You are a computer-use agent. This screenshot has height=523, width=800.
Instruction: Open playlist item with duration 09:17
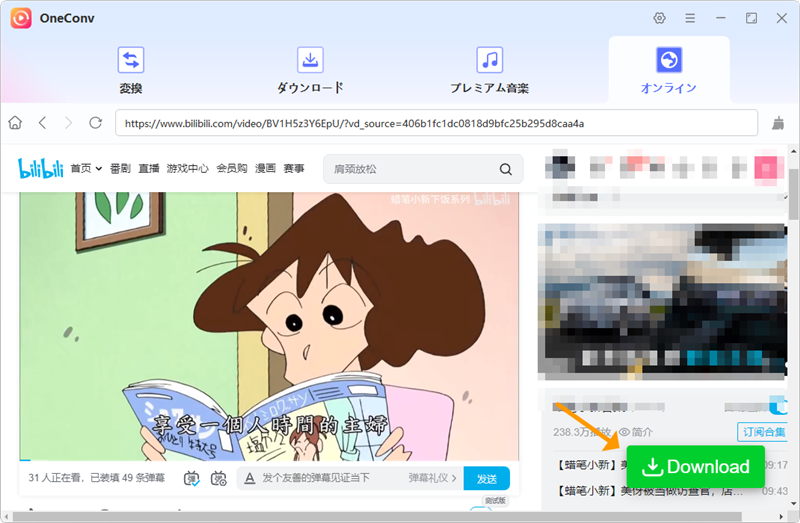pyautogui.click(x=671, y=465)
